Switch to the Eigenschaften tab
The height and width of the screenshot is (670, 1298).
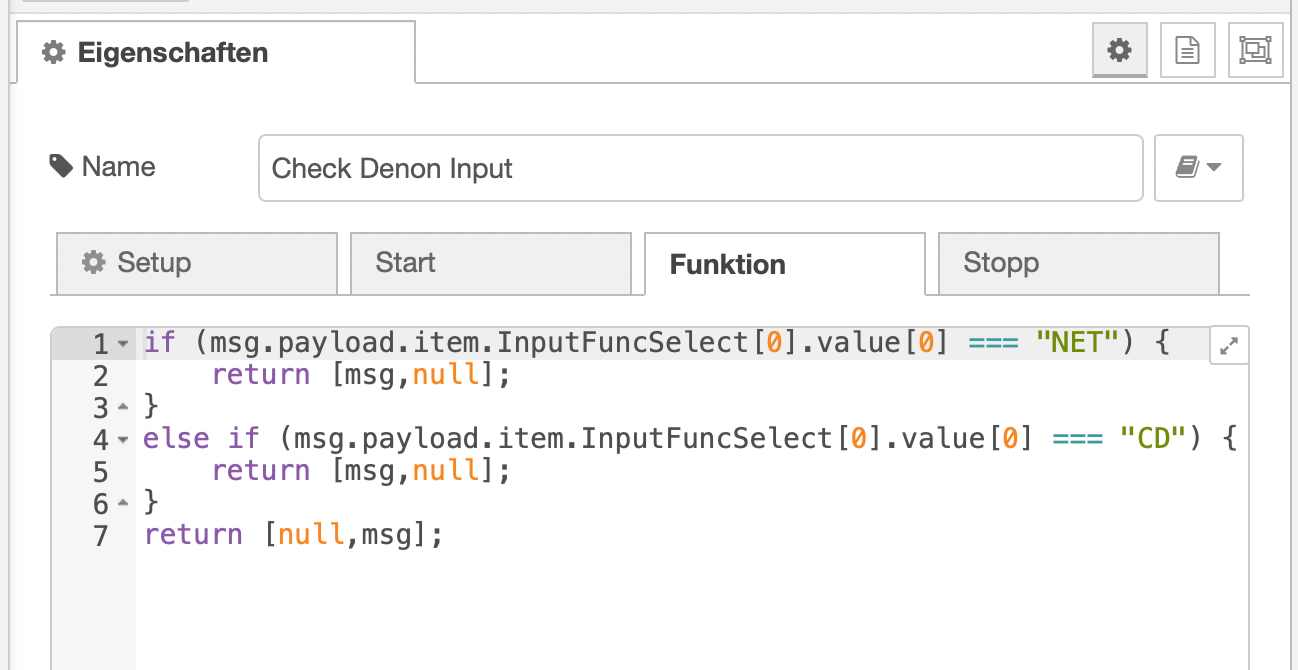pos(215,52)
